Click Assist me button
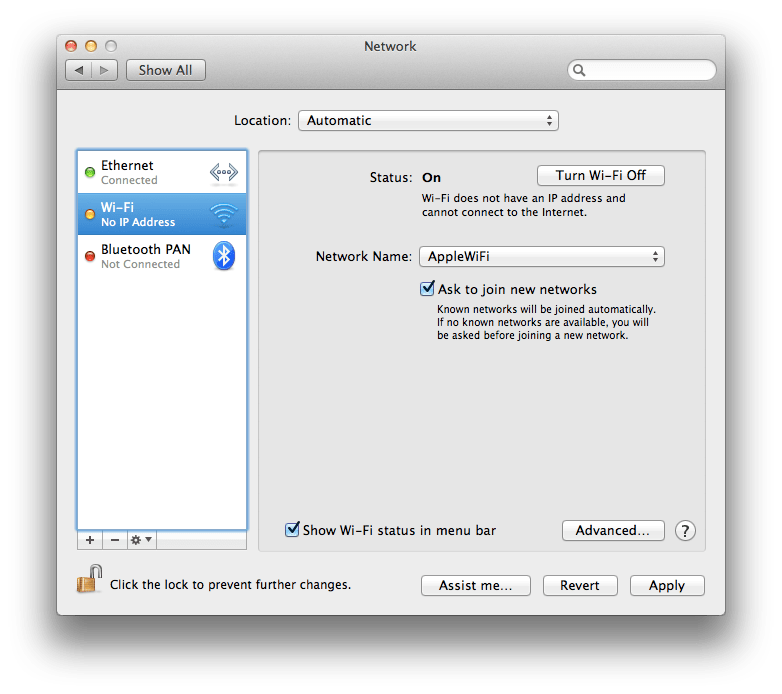This screenshot has width=782, height=694. coord(475,585)
